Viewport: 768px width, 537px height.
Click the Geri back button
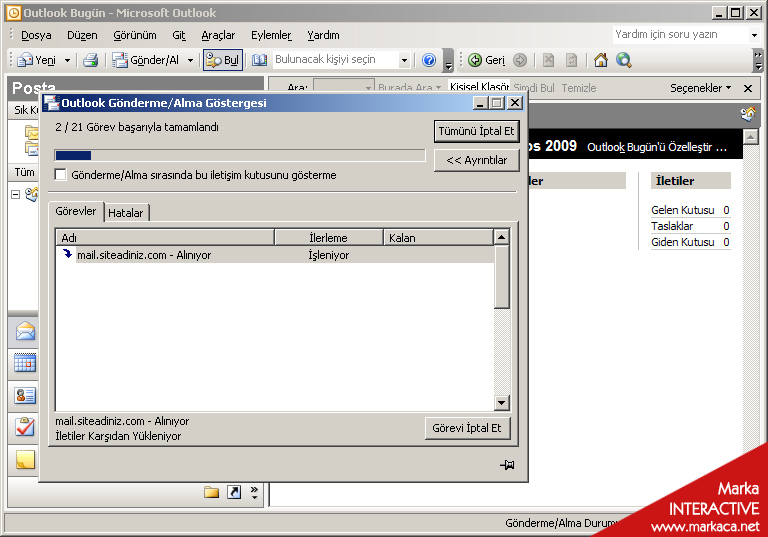click(486, 60)
